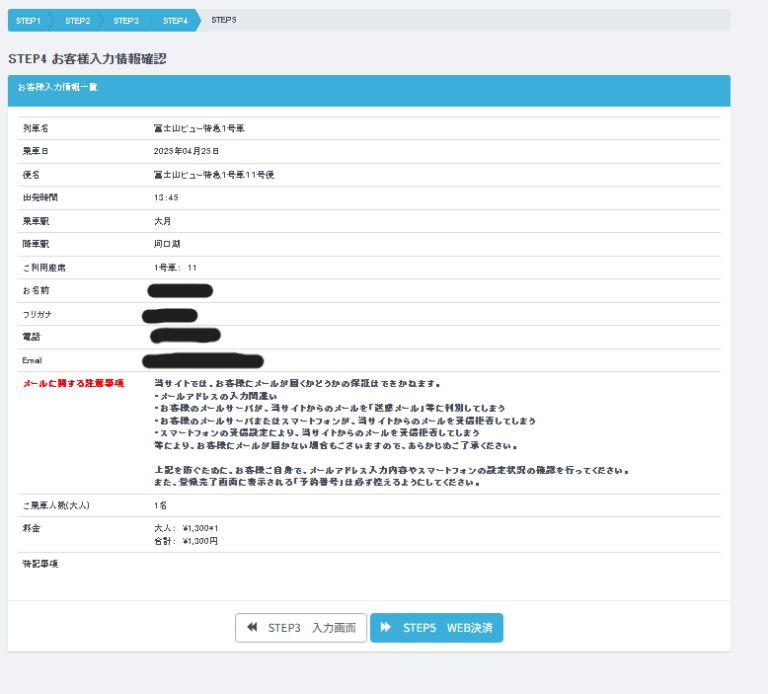Click the boarding station 大月 value
Image resolution: width=768 pixels, height=694 pixels.
[163, 221]
